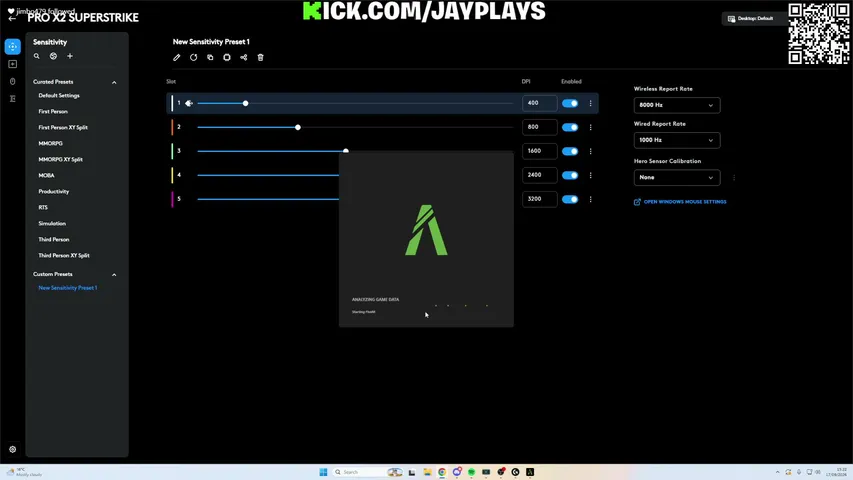The image size is (853, 480).
Task: Open more options for the 2400 DPI slot
Action: click(590, 175)
